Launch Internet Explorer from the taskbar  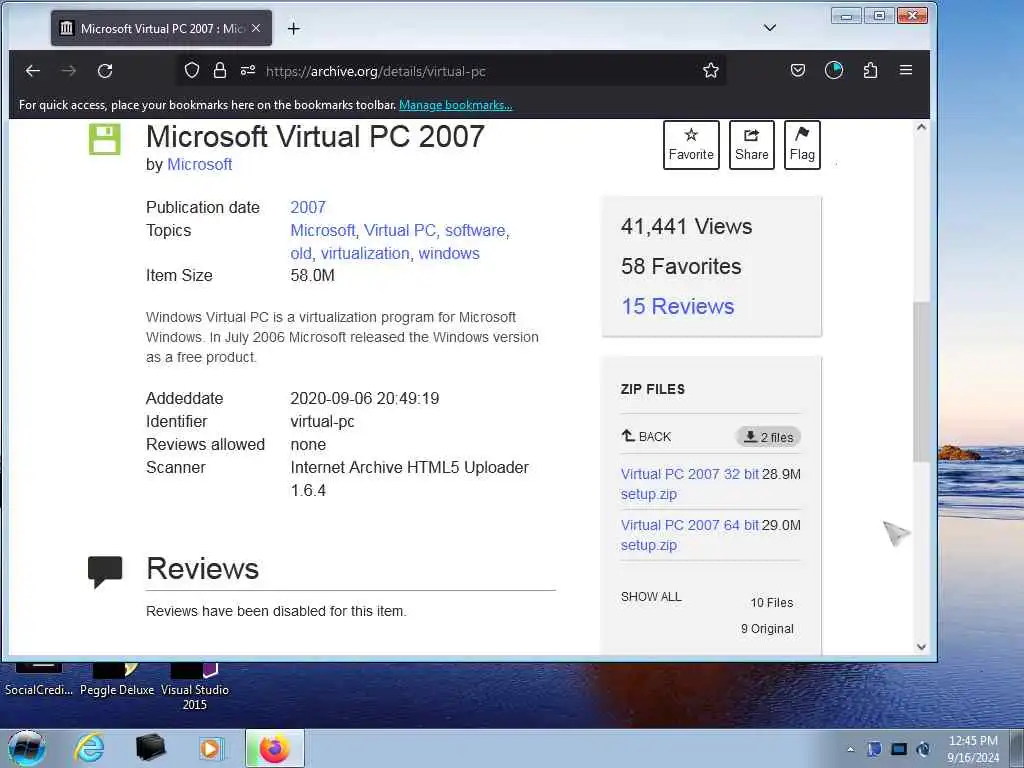pos(89,748)
